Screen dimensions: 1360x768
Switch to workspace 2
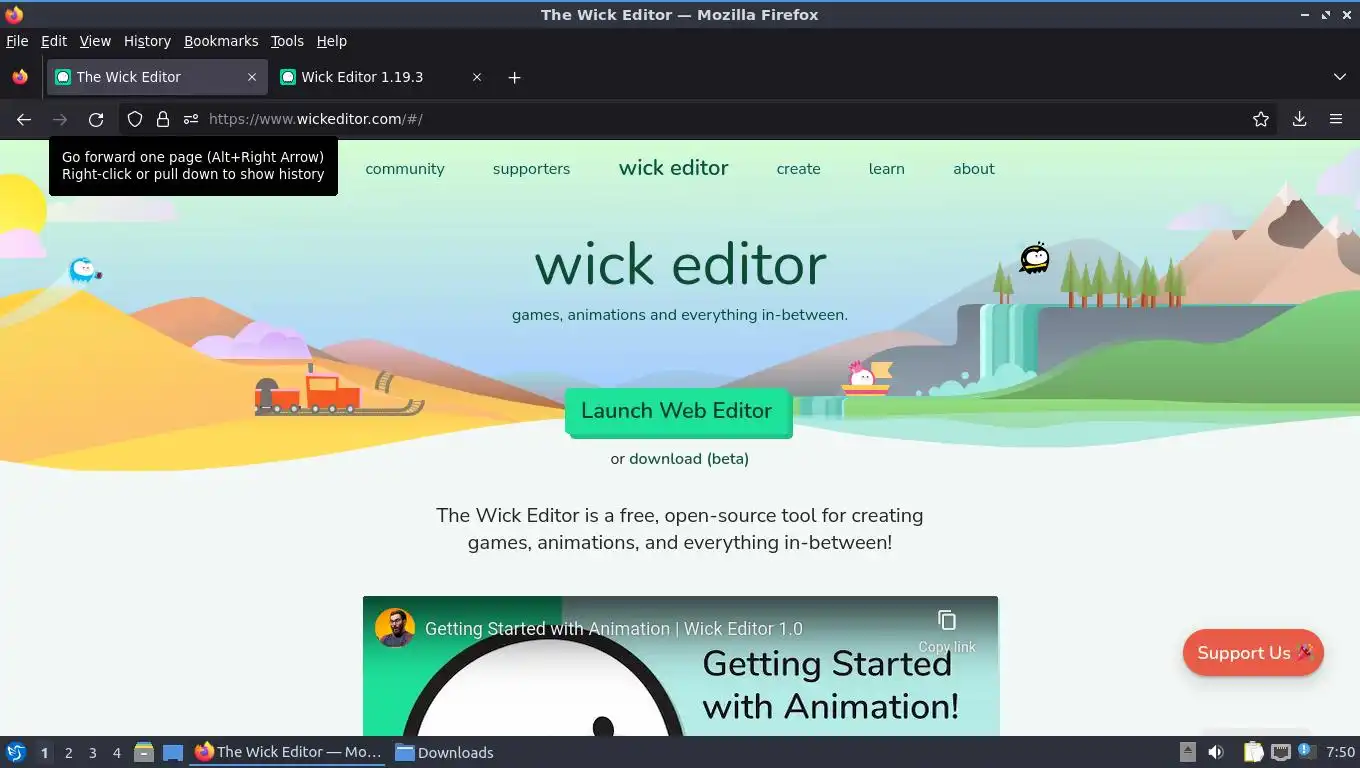point(68,753)
